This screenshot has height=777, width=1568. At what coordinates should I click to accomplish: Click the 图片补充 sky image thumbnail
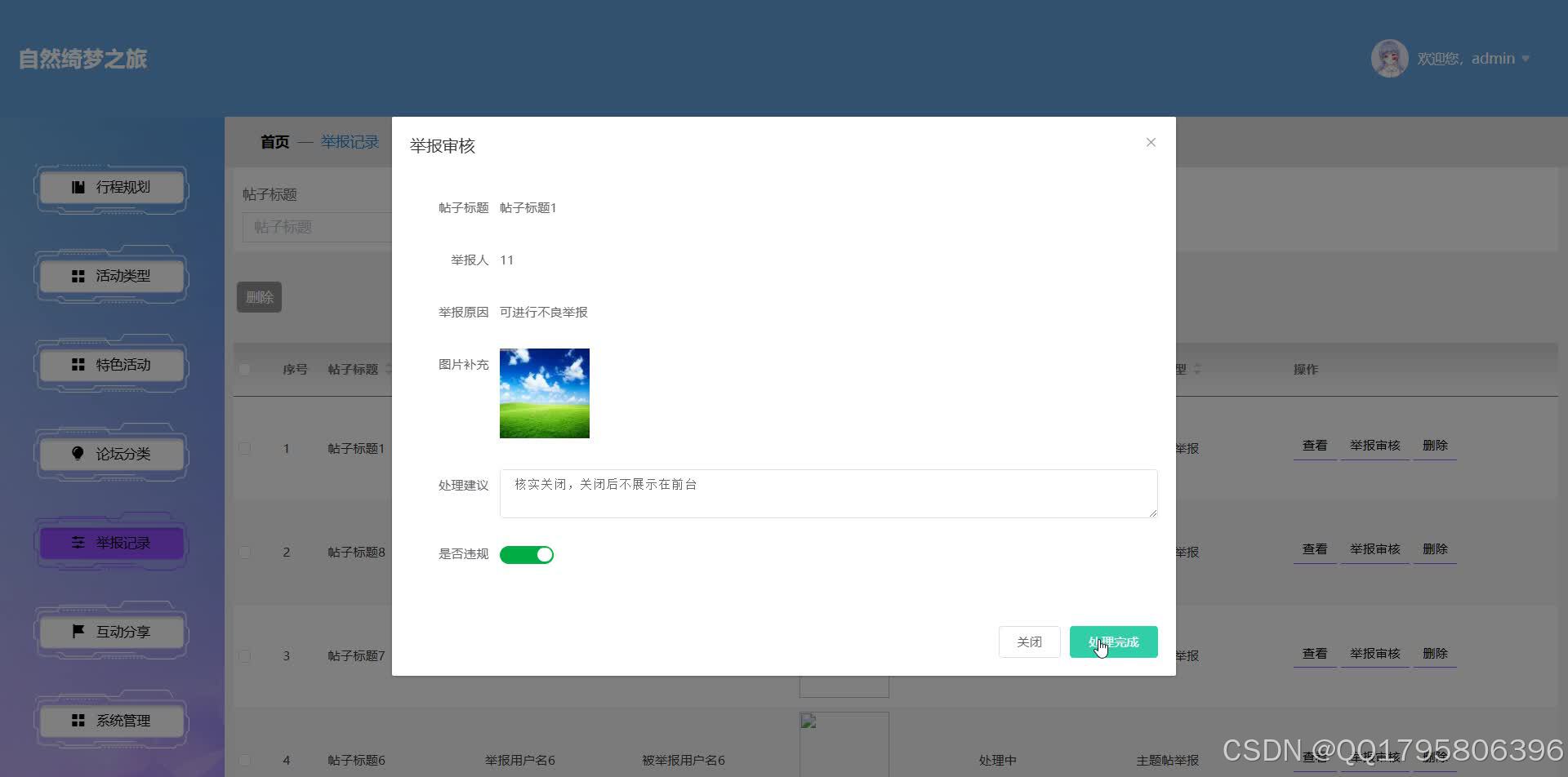click(x=544, y=393)
